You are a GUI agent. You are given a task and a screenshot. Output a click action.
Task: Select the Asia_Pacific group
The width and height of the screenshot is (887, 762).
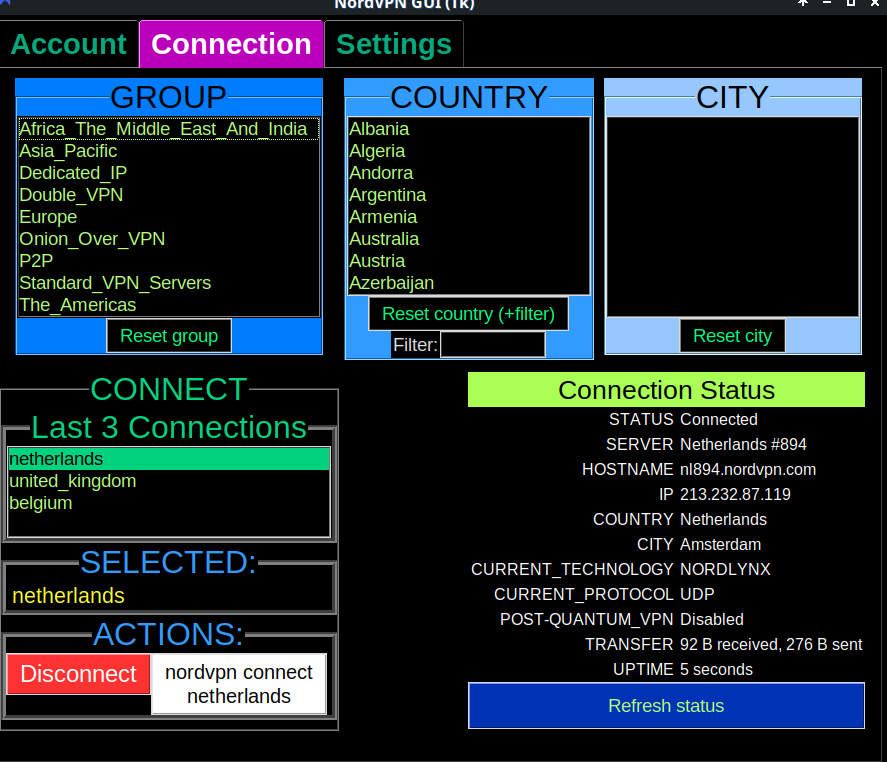click(x=169, y=151)
